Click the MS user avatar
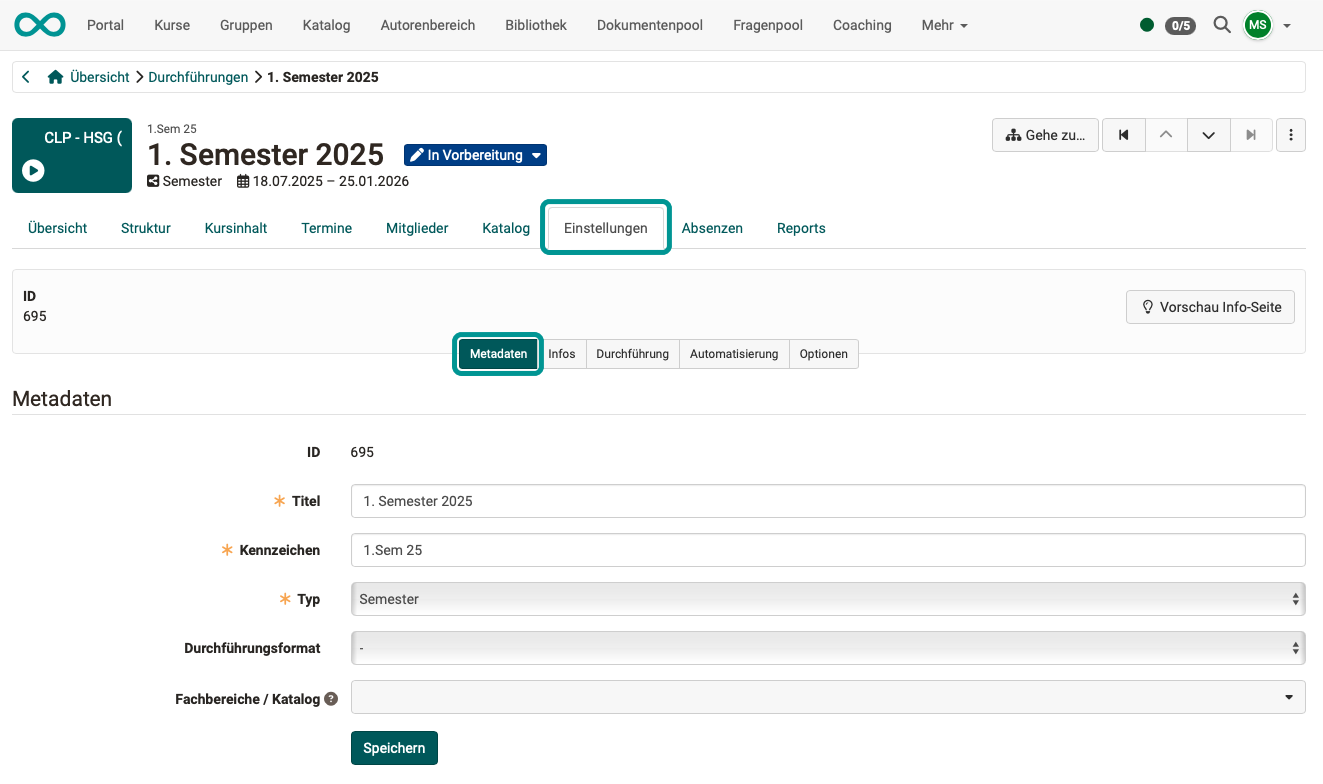The height and width of the screenshot is (784, 1323). (x=1257, y=25)
